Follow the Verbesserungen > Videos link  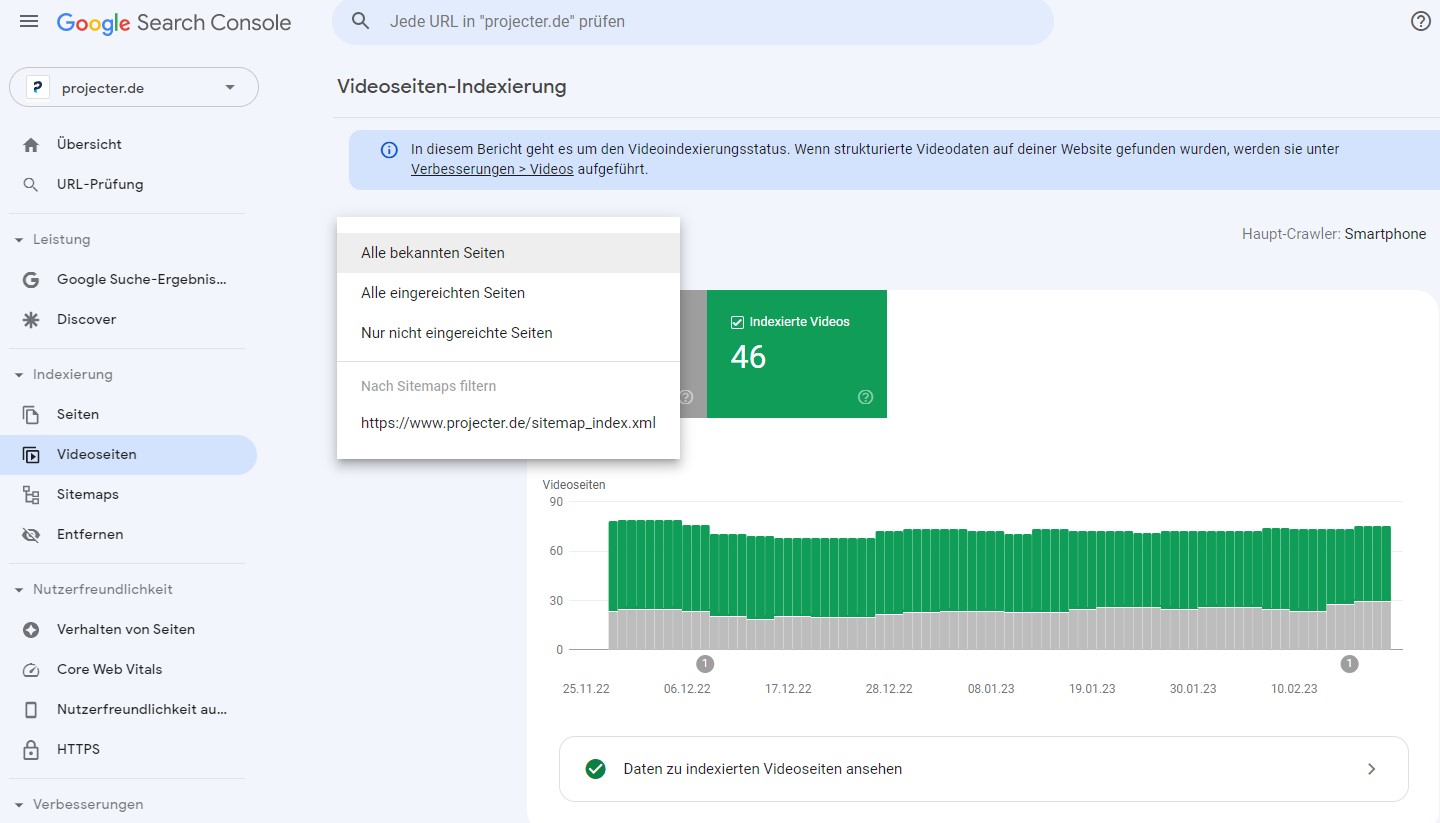pos(492,169)
